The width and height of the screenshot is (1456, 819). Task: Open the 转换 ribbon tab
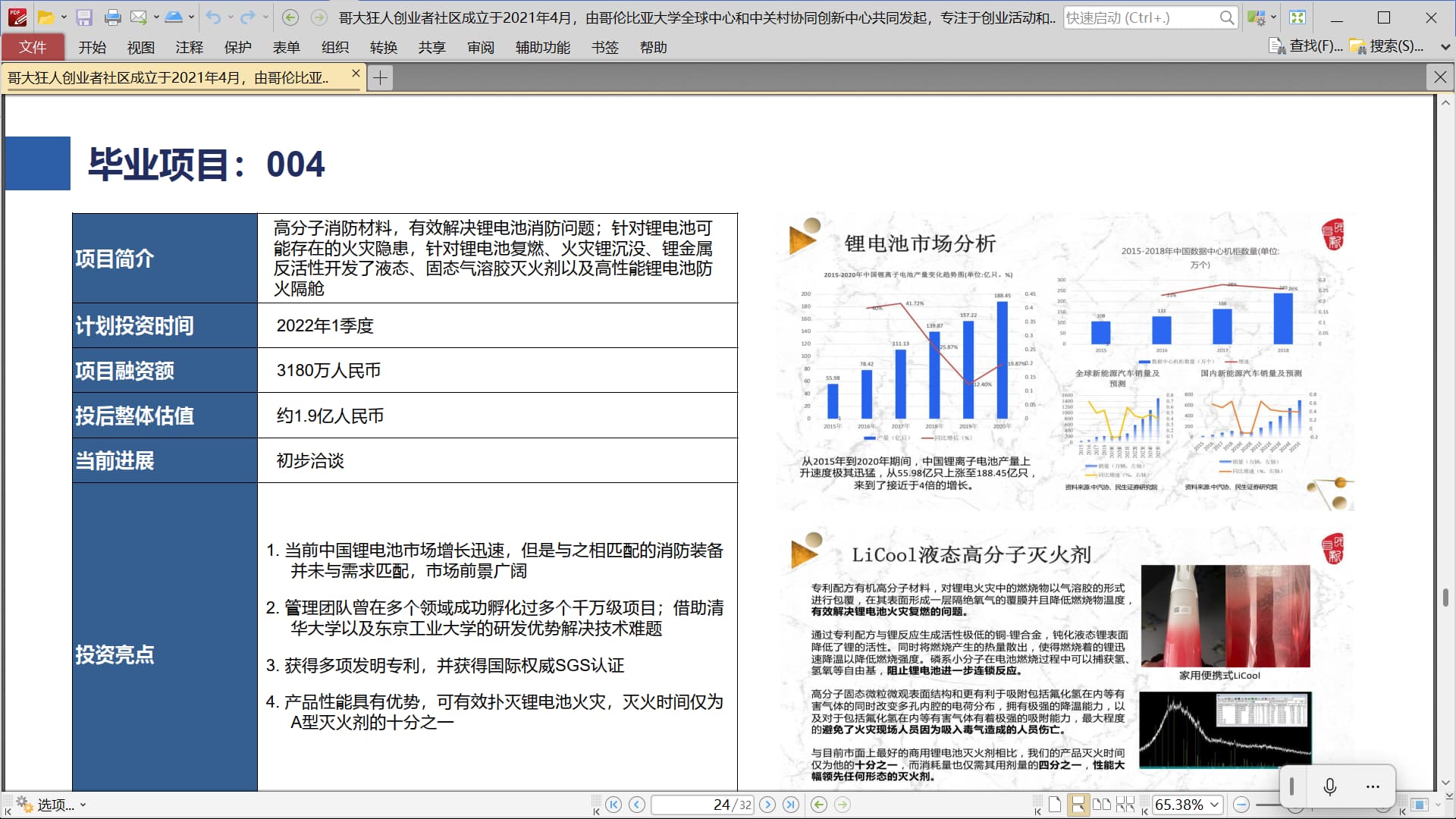384,47
